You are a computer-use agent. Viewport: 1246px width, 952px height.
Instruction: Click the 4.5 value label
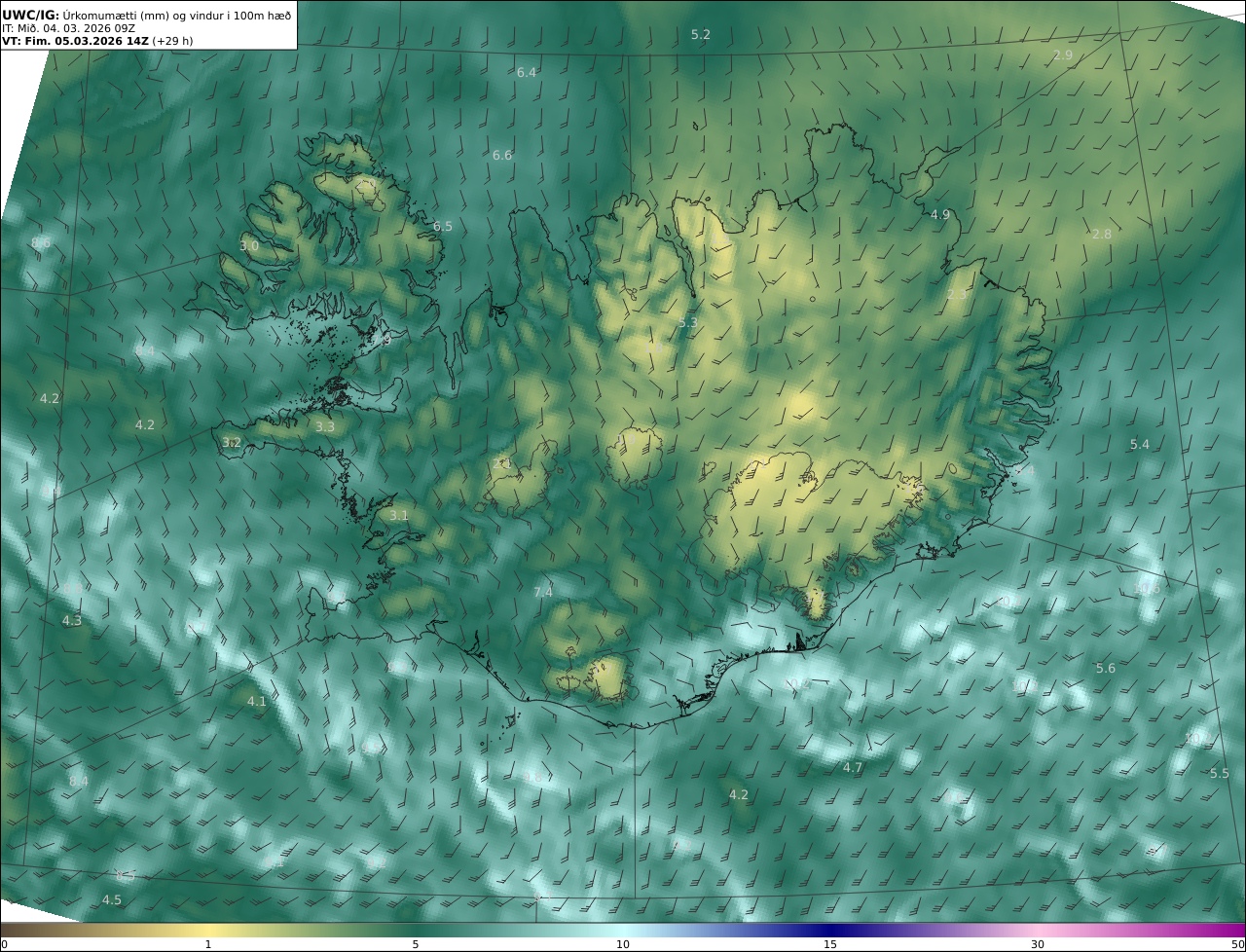point(112,899)
